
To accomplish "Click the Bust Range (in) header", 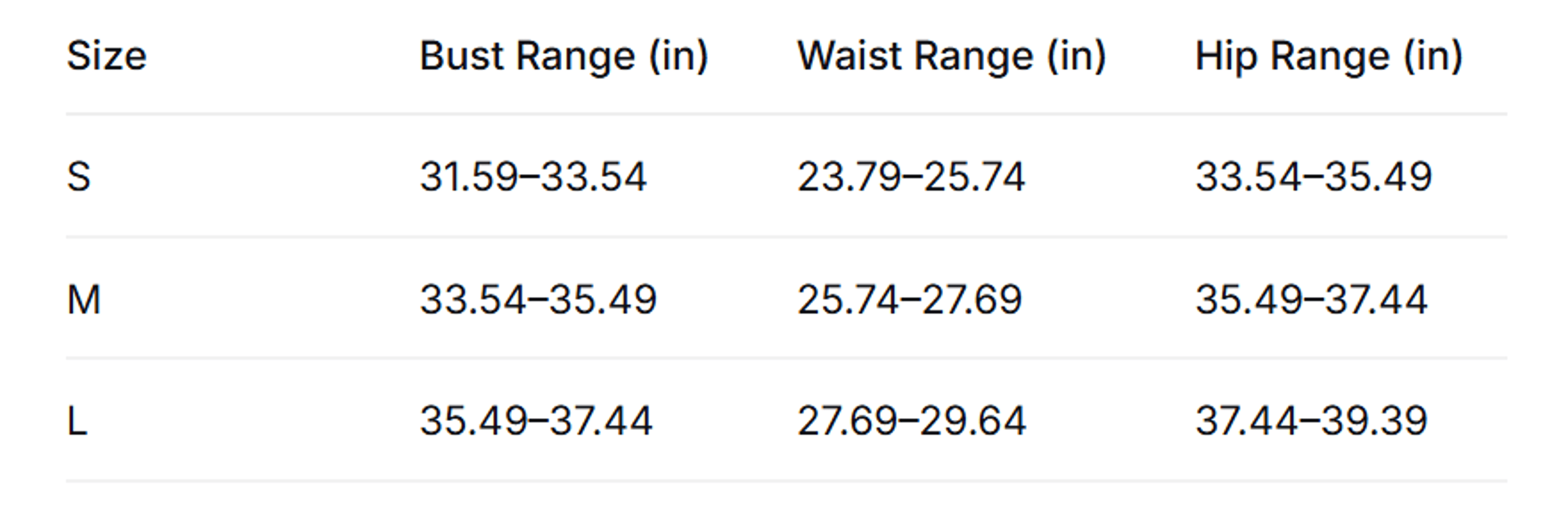I will (564, 56).
